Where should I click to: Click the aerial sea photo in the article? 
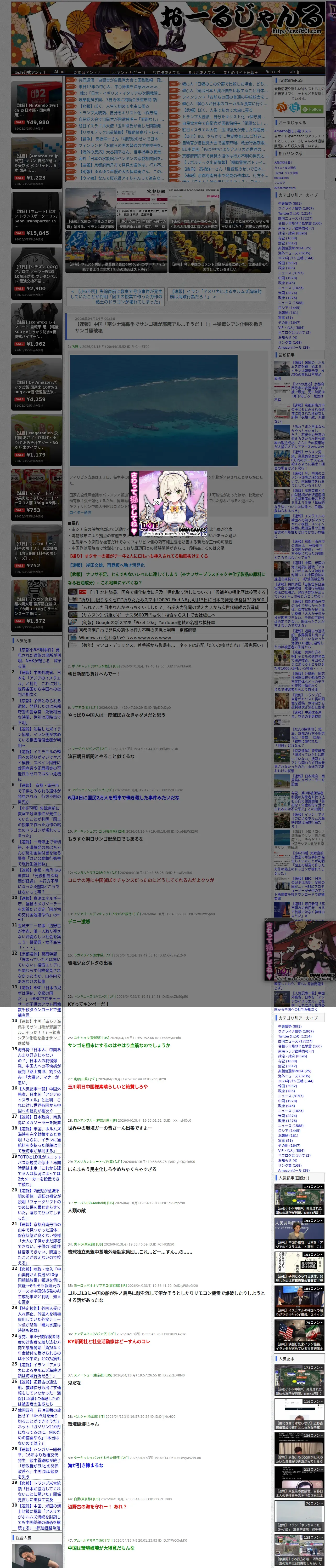click(x=153, y=410)
